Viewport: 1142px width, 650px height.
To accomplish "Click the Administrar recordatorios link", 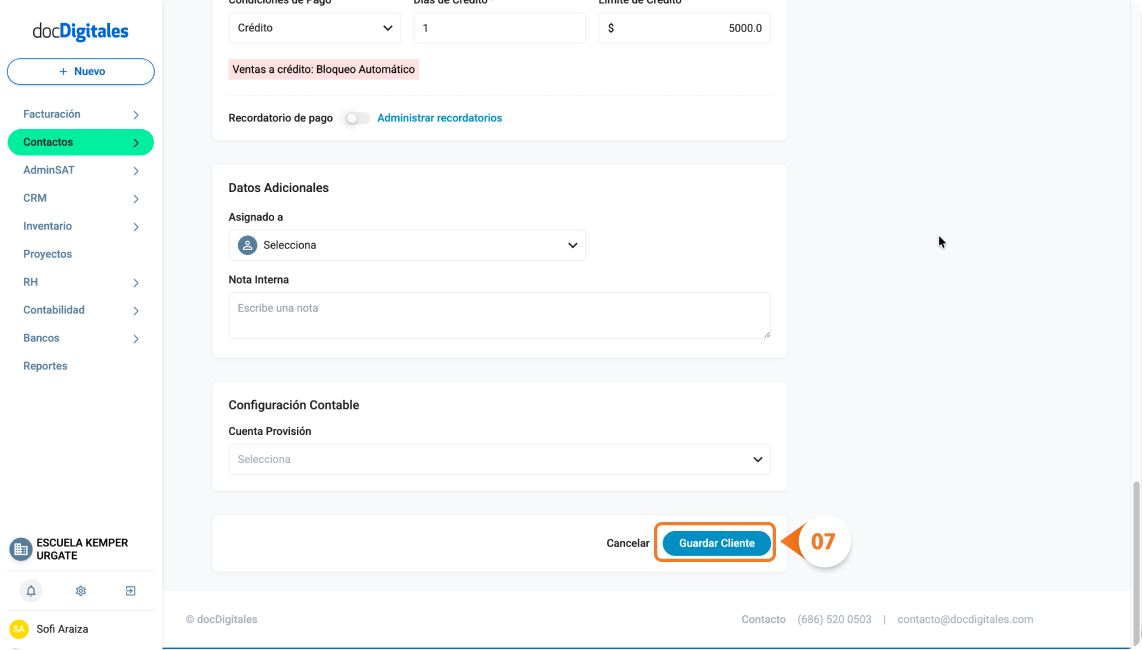I will (439, 118).
